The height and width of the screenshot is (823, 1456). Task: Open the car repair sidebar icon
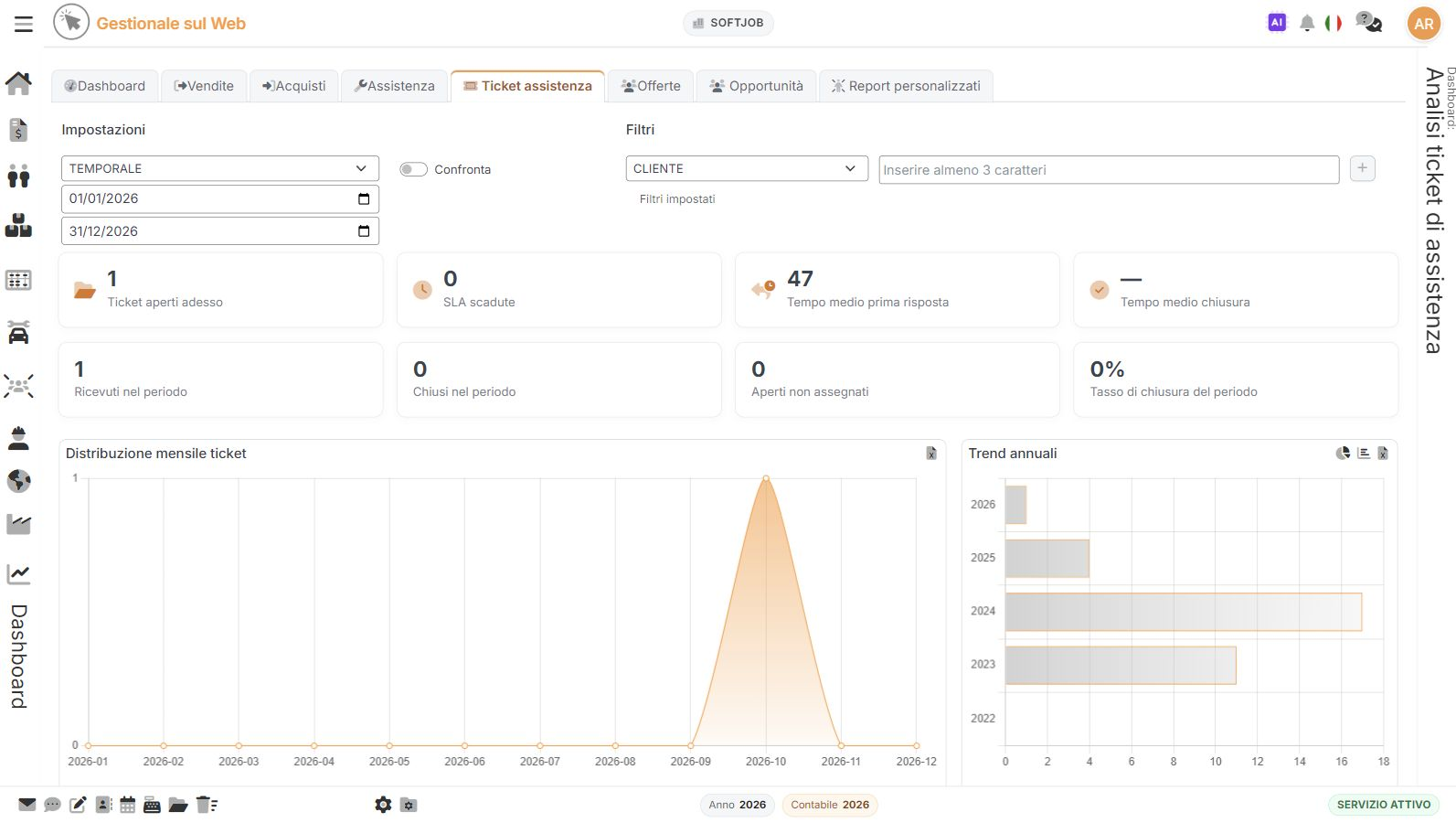coord(18,332)
